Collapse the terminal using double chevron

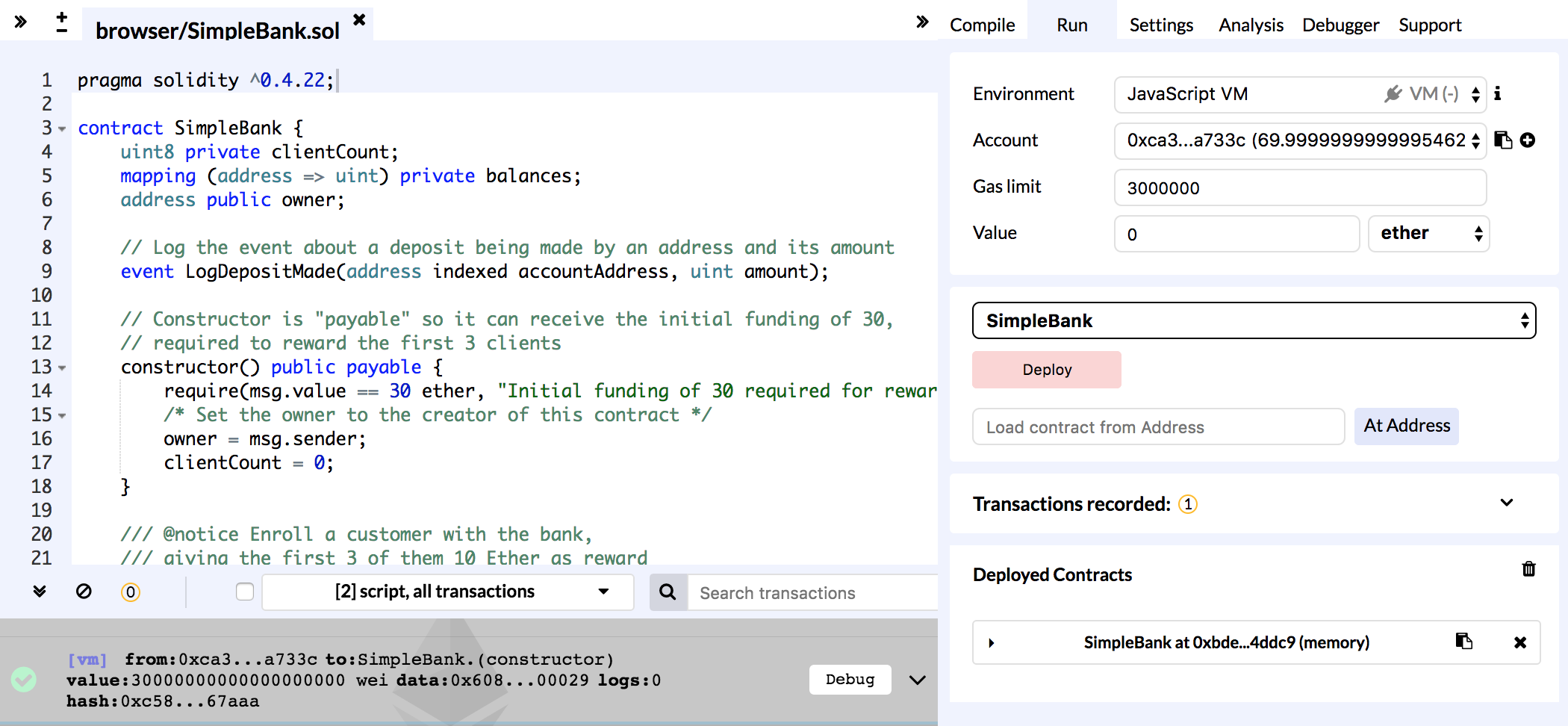click(x=39, y=592)
